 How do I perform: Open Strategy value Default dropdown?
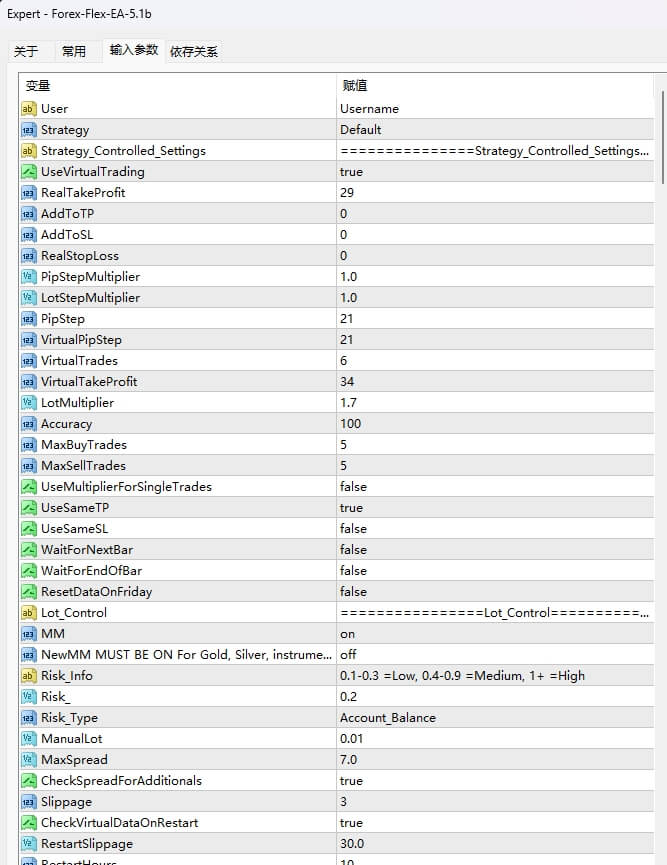click(x=495, y=130)
